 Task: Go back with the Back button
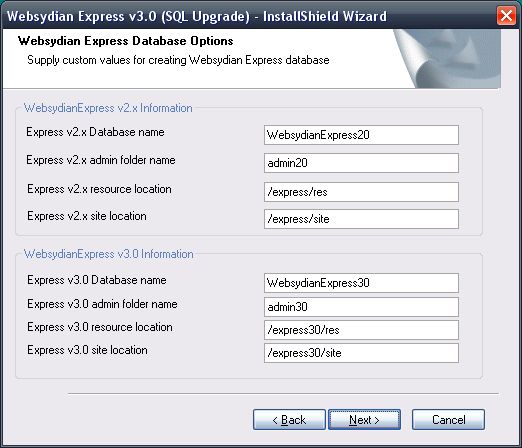point(289,420)
